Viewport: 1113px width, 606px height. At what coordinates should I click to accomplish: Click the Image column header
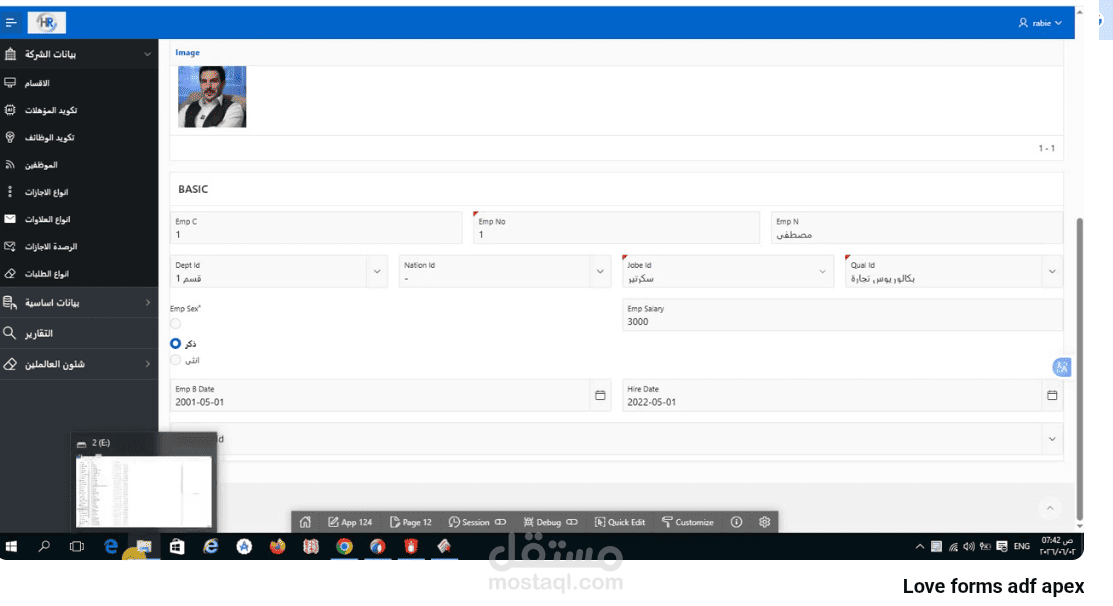[187, 53]
